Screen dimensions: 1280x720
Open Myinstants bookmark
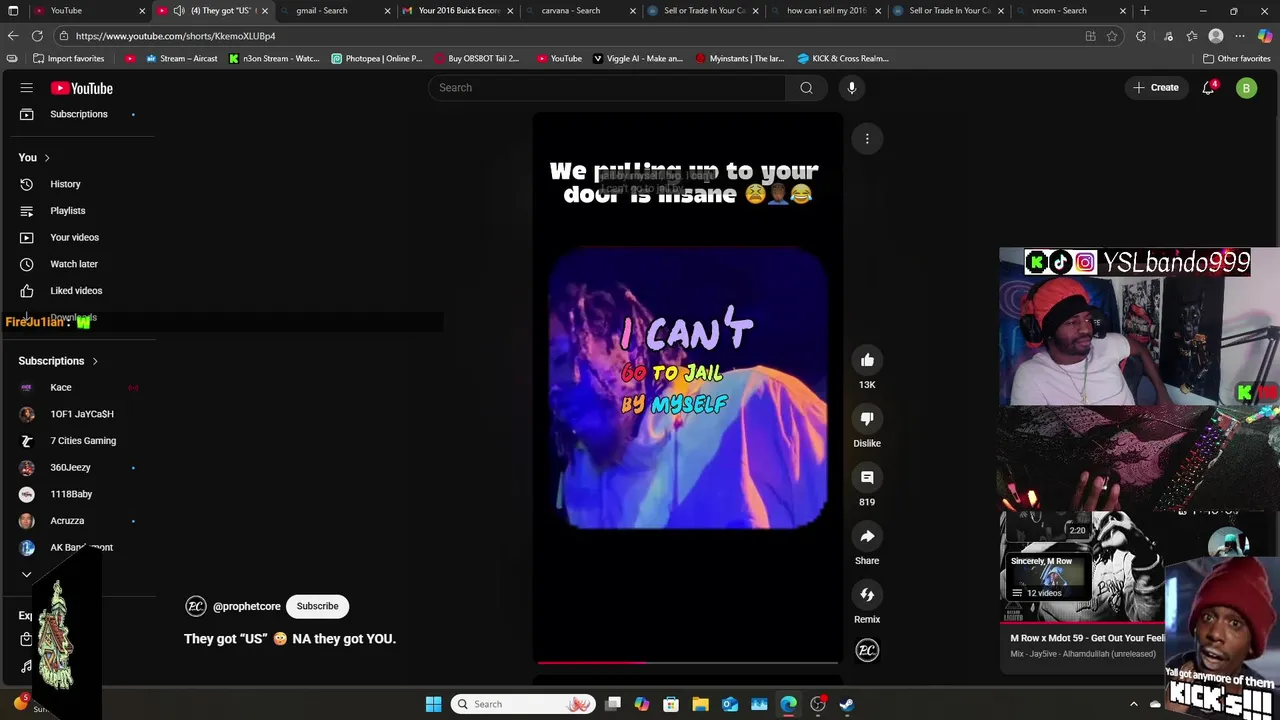click(x=740, y=58)
